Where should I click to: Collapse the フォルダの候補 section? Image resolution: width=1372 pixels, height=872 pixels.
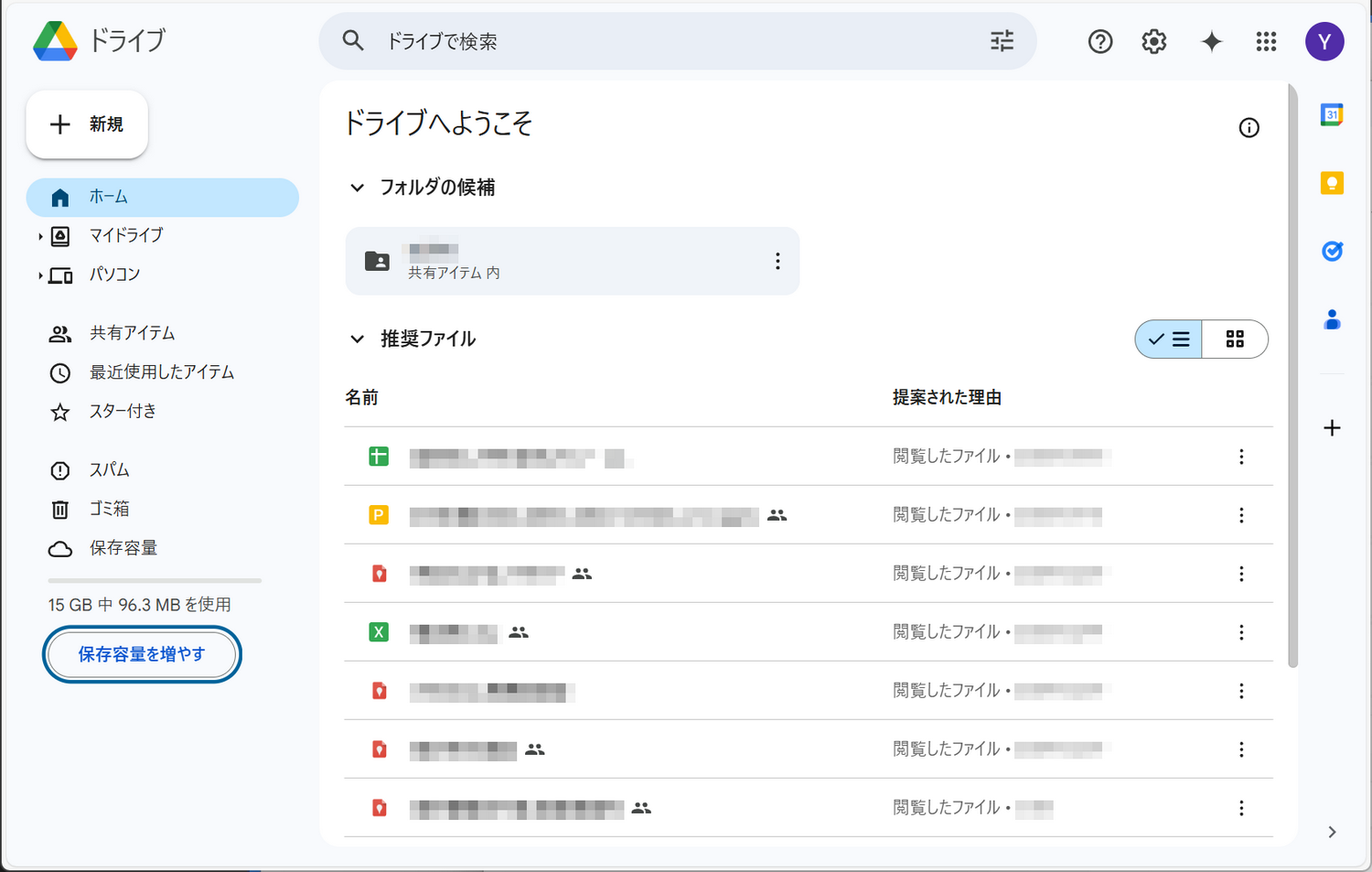[x=357, y=187]
